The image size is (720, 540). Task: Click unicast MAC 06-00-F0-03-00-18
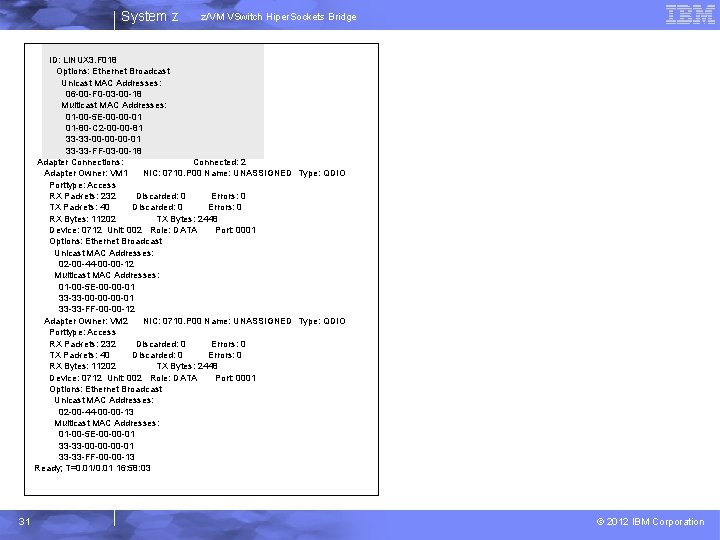103,94
